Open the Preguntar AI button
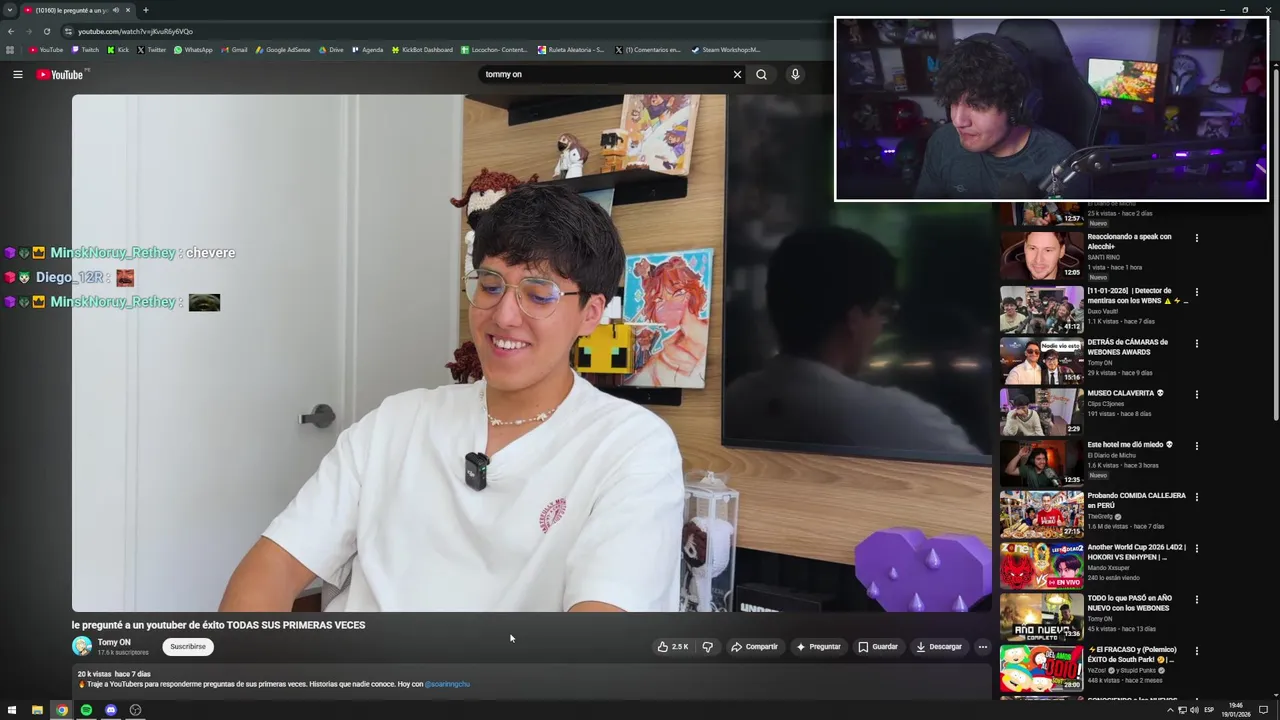The height and width of the screenshot is (720, 1280). (x=818, y=647)
